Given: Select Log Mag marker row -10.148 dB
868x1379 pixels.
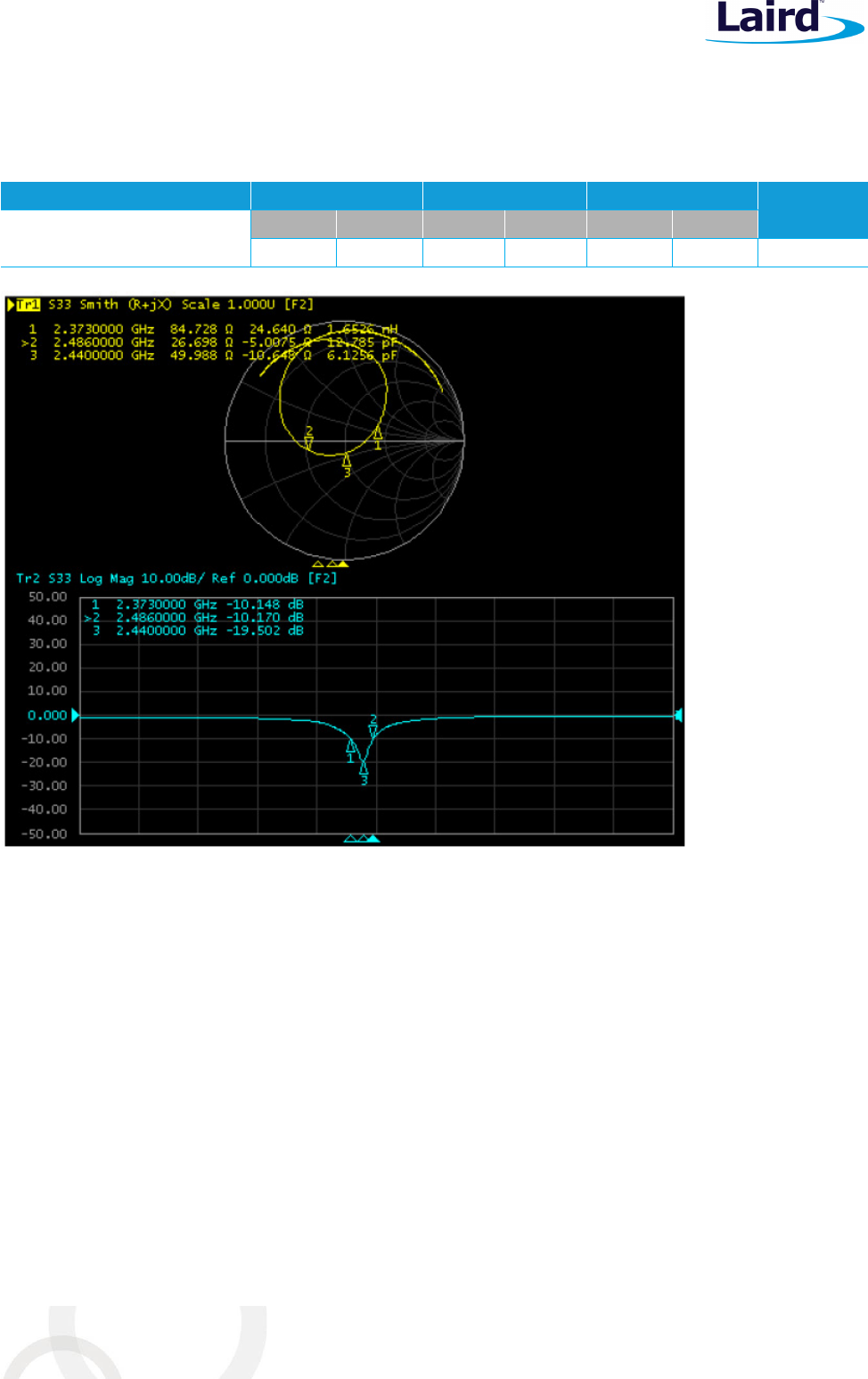Looking at the screenshot, I should 197,604.
